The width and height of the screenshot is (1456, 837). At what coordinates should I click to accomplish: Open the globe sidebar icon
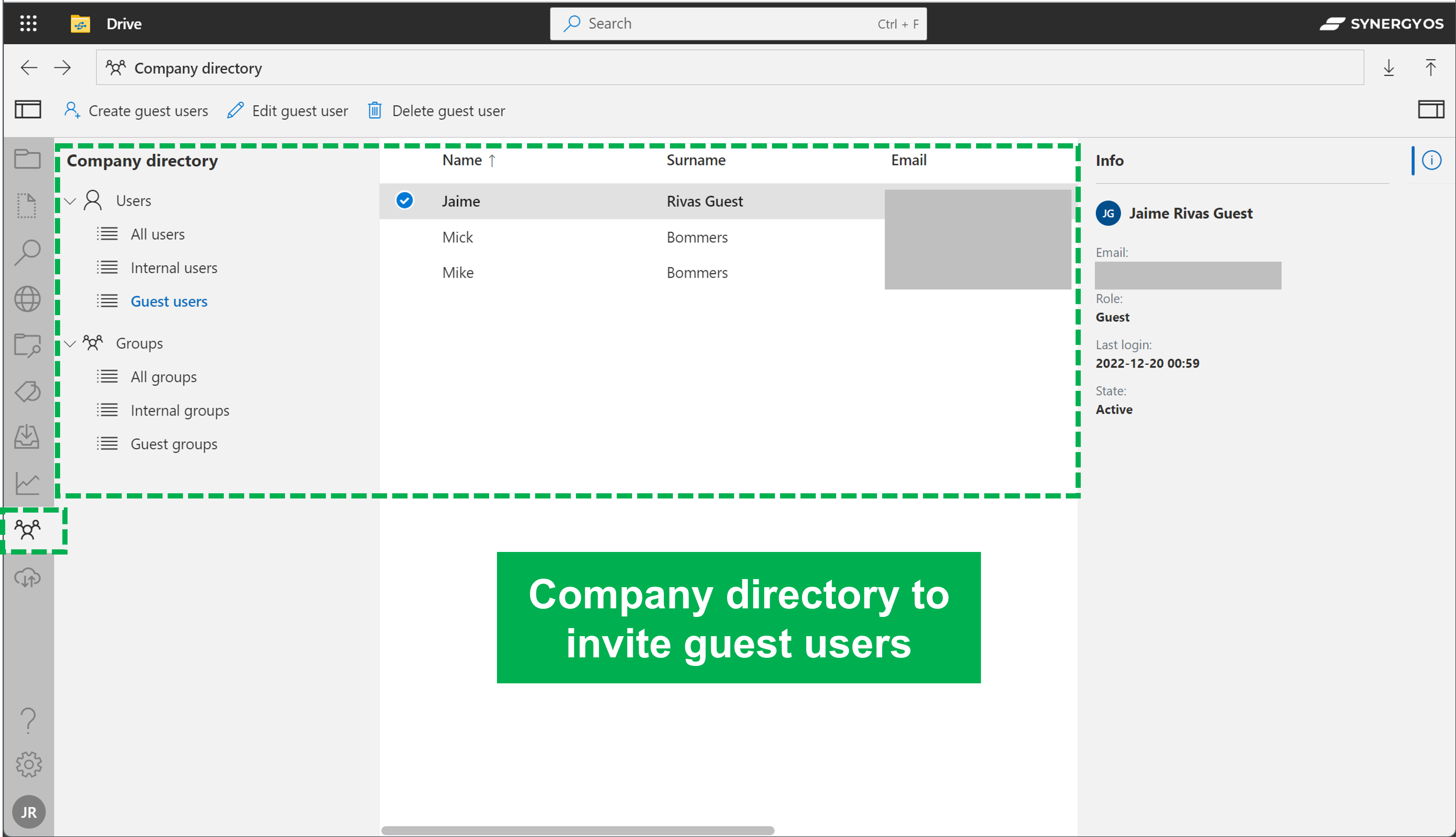click(27, 299)
